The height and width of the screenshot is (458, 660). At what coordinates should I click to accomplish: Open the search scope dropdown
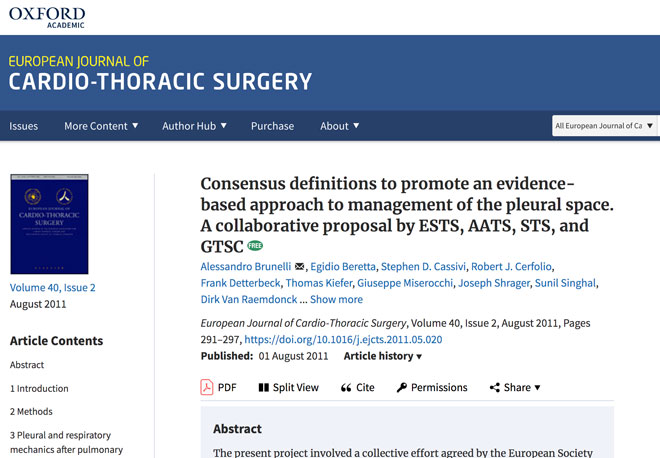(x=604, y=125)
